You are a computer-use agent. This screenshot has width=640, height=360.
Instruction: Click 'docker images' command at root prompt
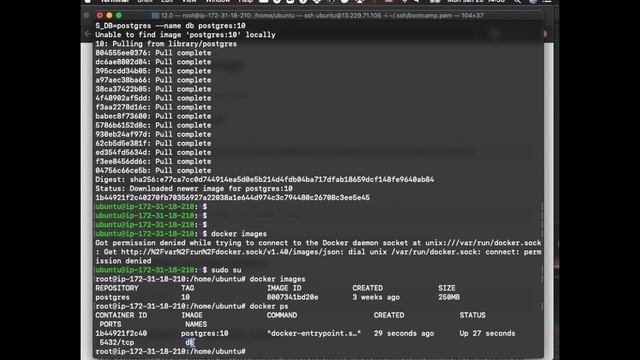(x=278, y=279)
